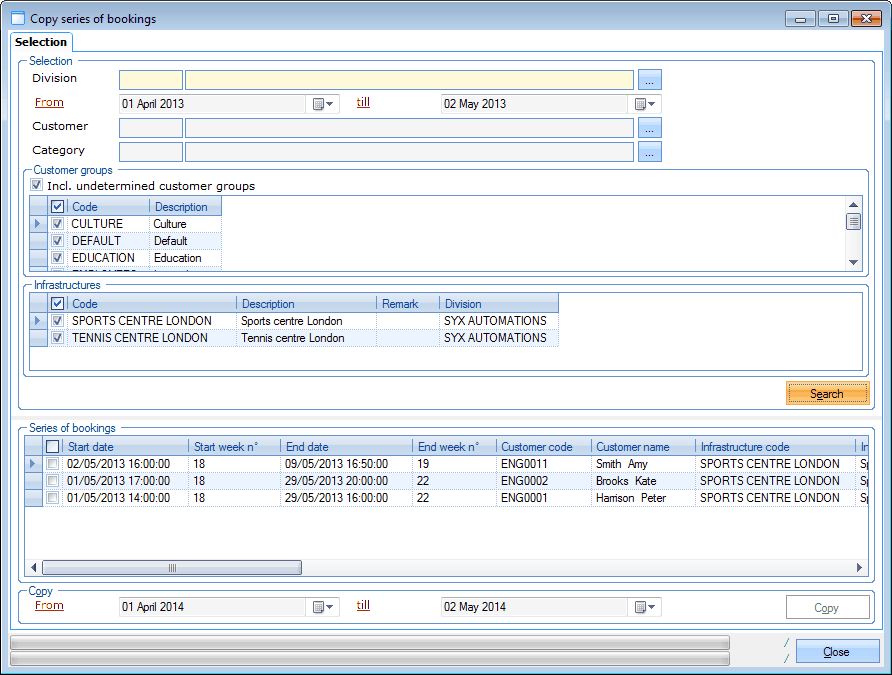Open calendar picker for Copy till date

coord(645,607)
